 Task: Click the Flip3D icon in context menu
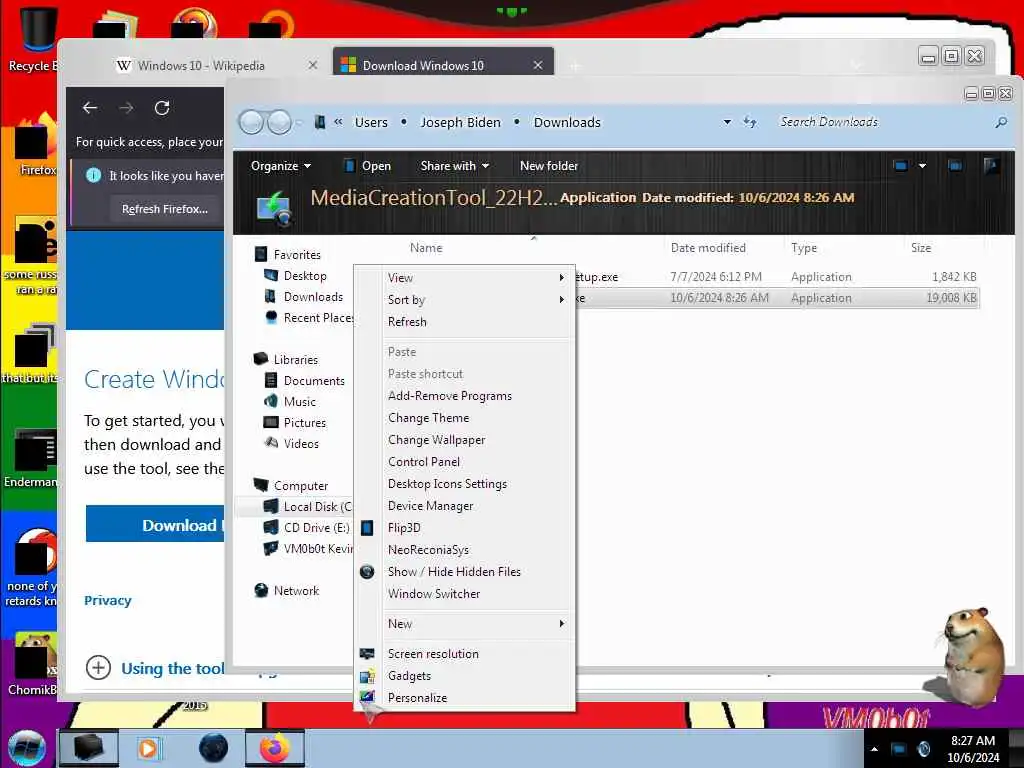[367, 528]
